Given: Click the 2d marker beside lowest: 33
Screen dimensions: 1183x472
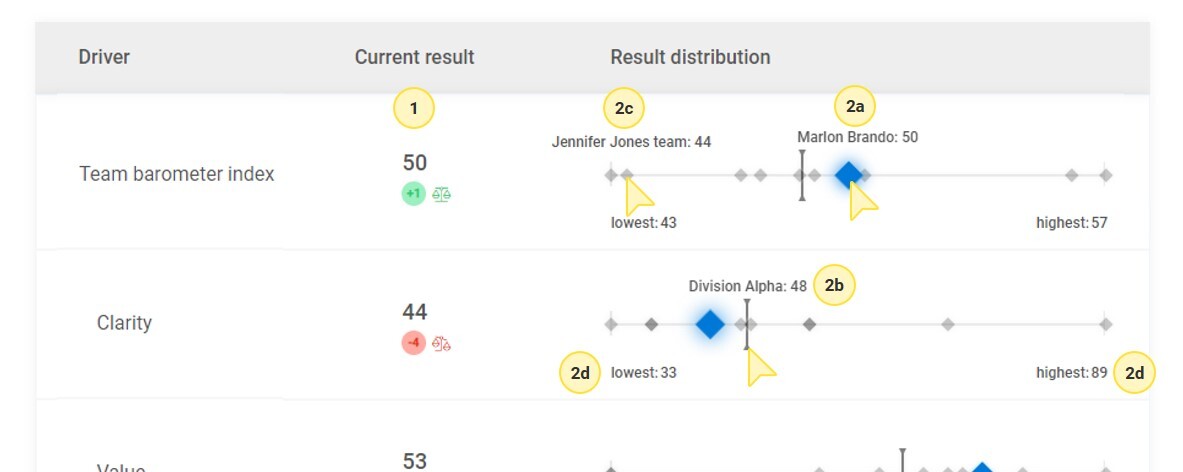Looking at the screenshot, I should [x=580, y=374].
